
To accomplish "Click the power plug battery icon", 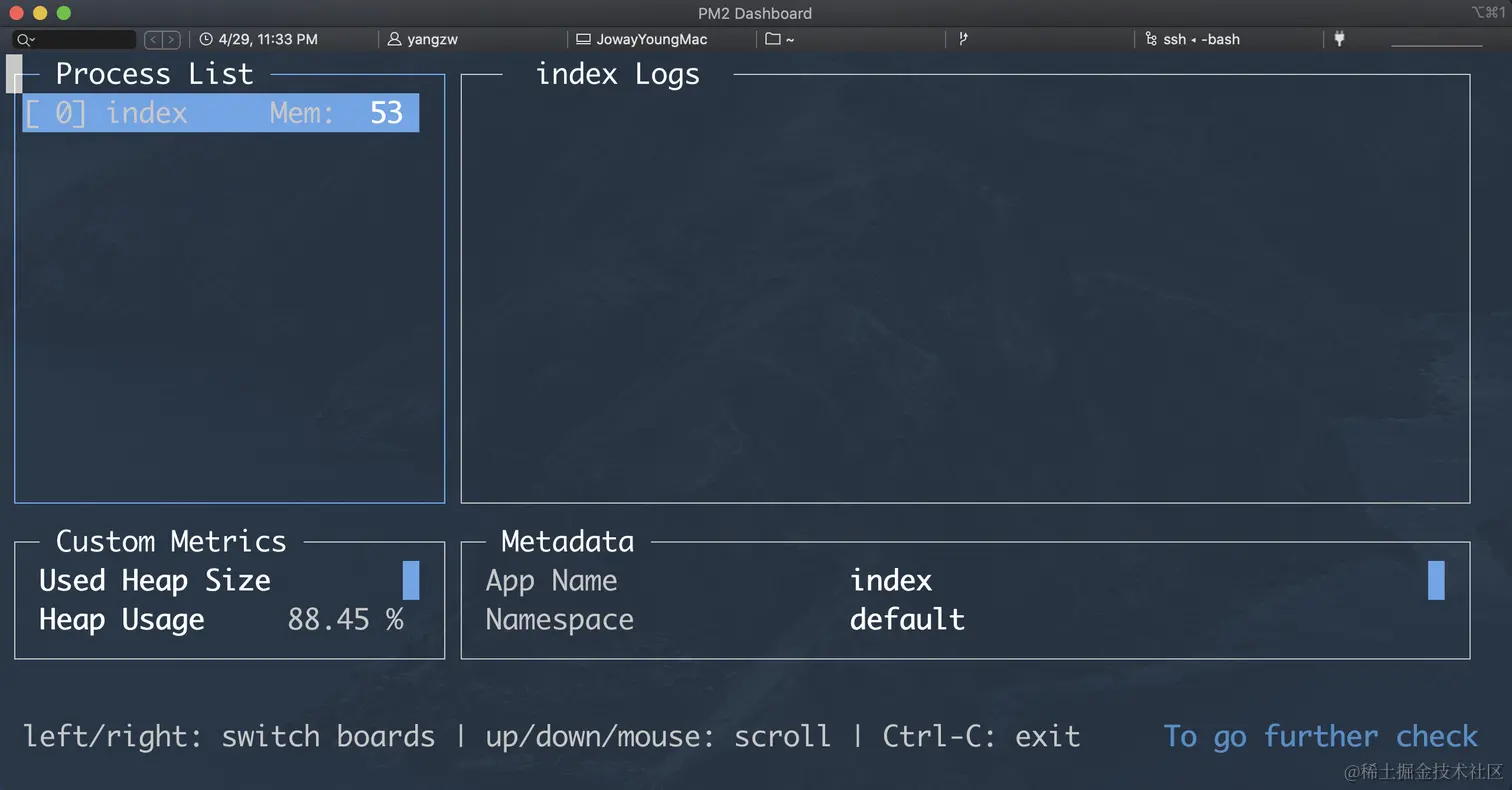I will point(1339,40).
